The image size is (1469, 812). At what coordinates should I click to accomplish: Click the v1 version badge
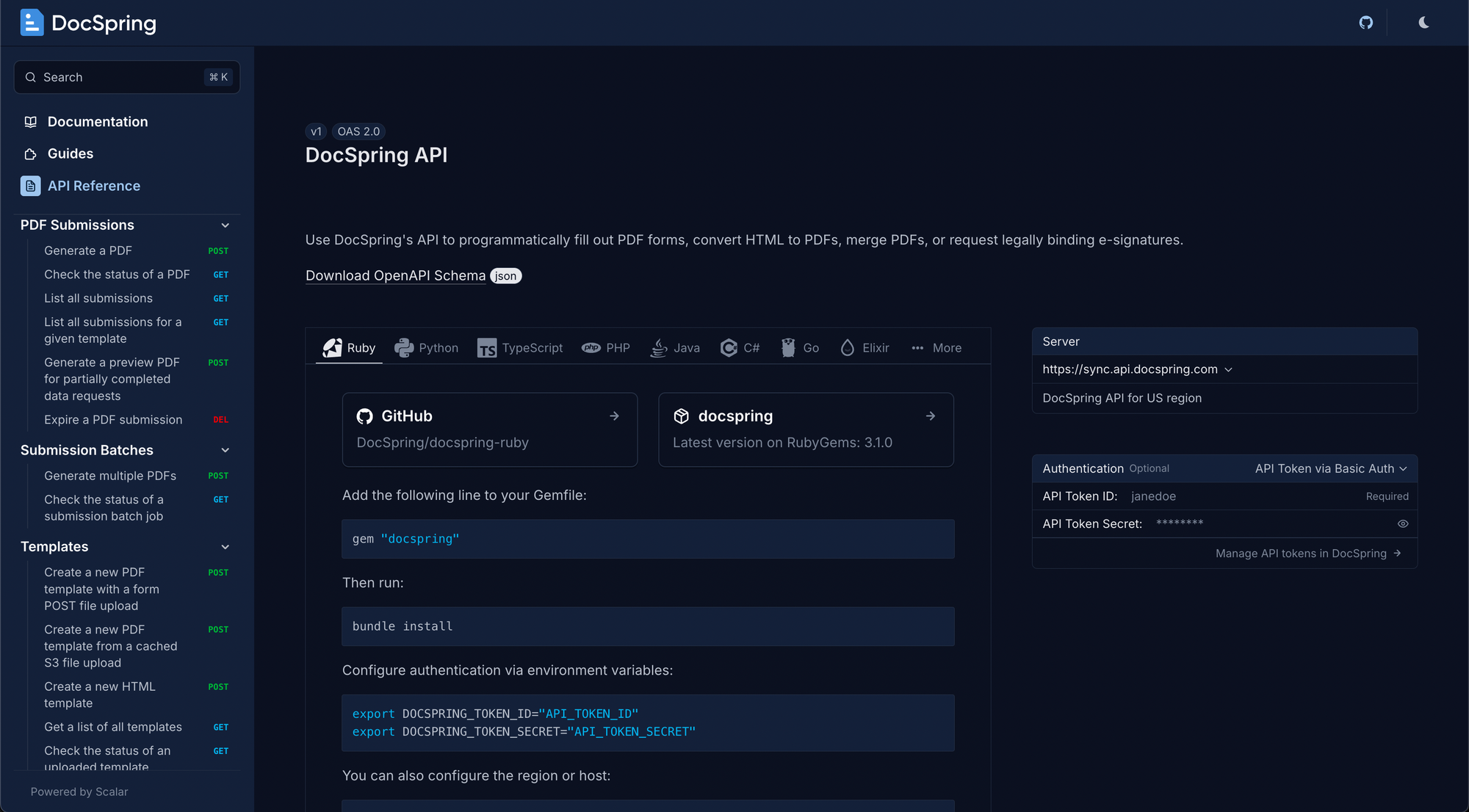click(x=316, y=131)
